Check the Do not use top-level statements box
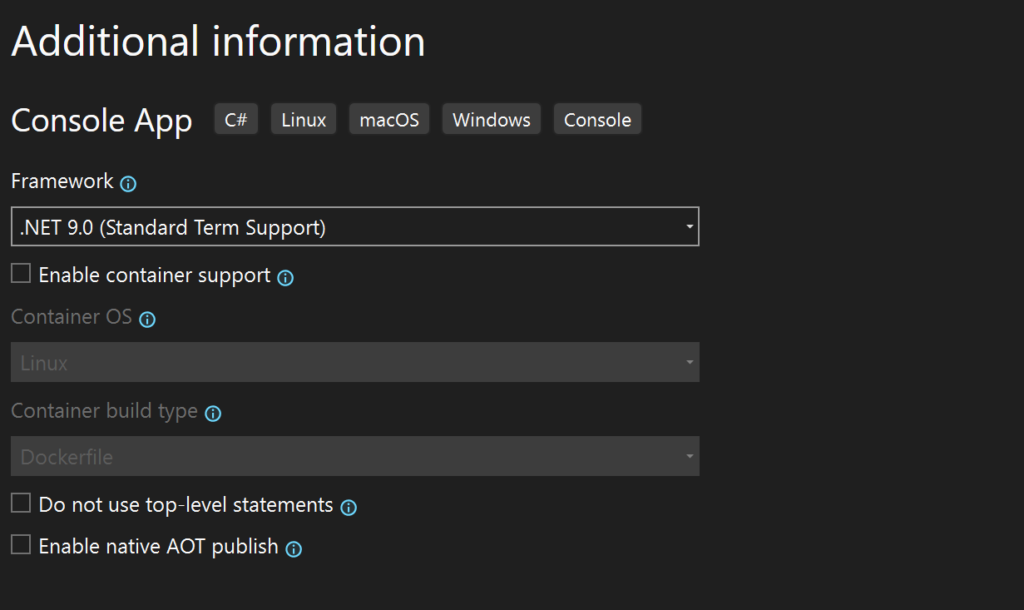 21,503
